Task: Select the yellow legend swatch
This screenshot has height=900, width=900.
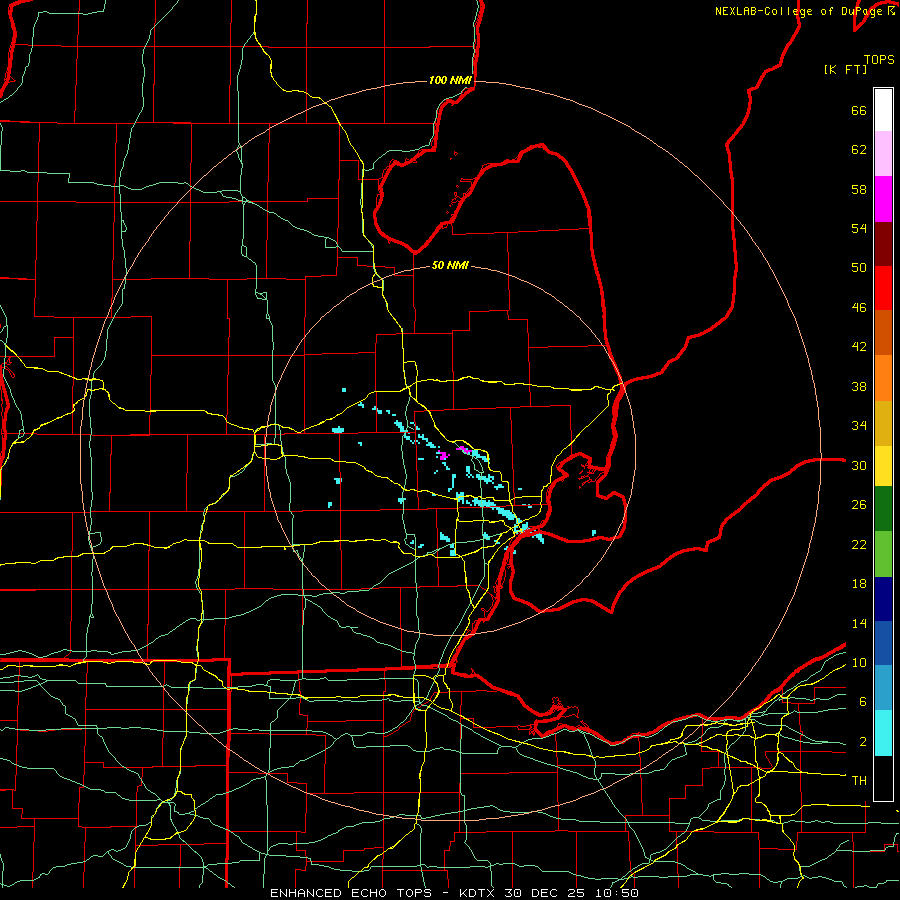Action: tap(883, 466)
